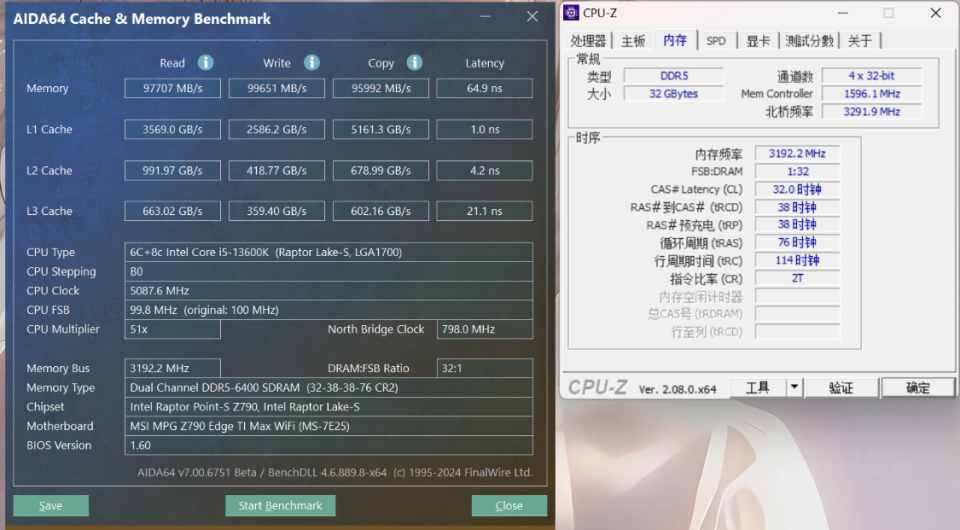Click the BIOS Version 1.60 field
The image size is (960, 530).
[x=329, y=445]
